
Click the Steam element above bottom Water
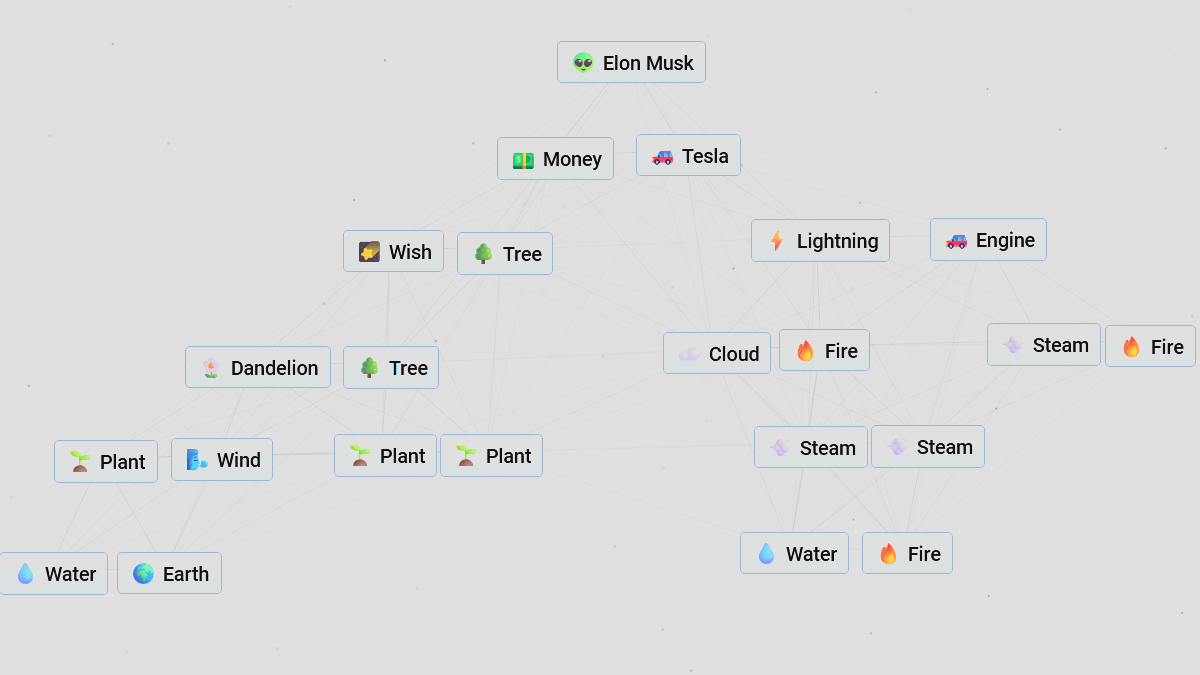coord(811,447)
